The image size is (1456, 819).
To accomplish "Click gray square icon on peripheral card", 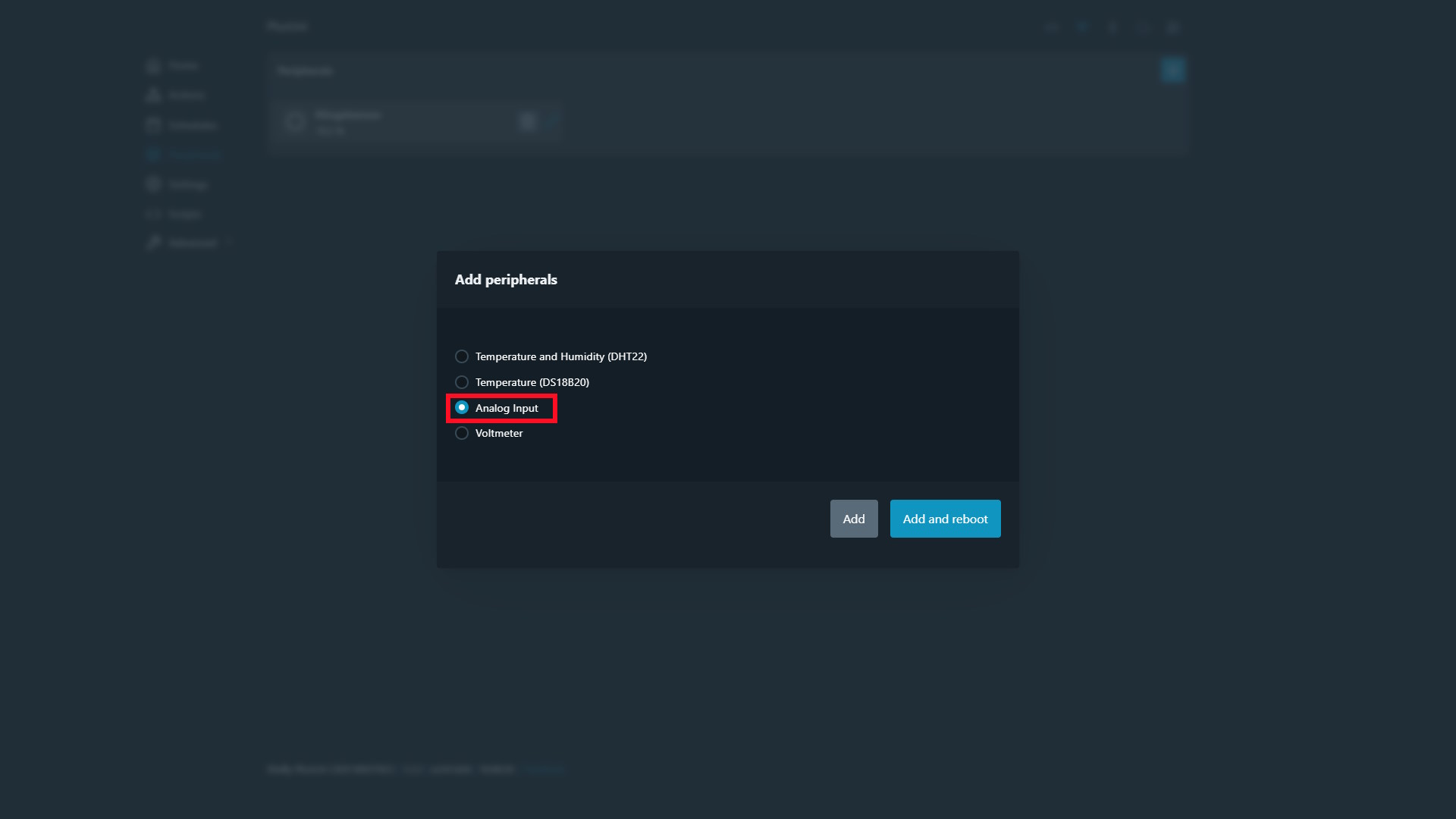I will [x=528, y=121].
